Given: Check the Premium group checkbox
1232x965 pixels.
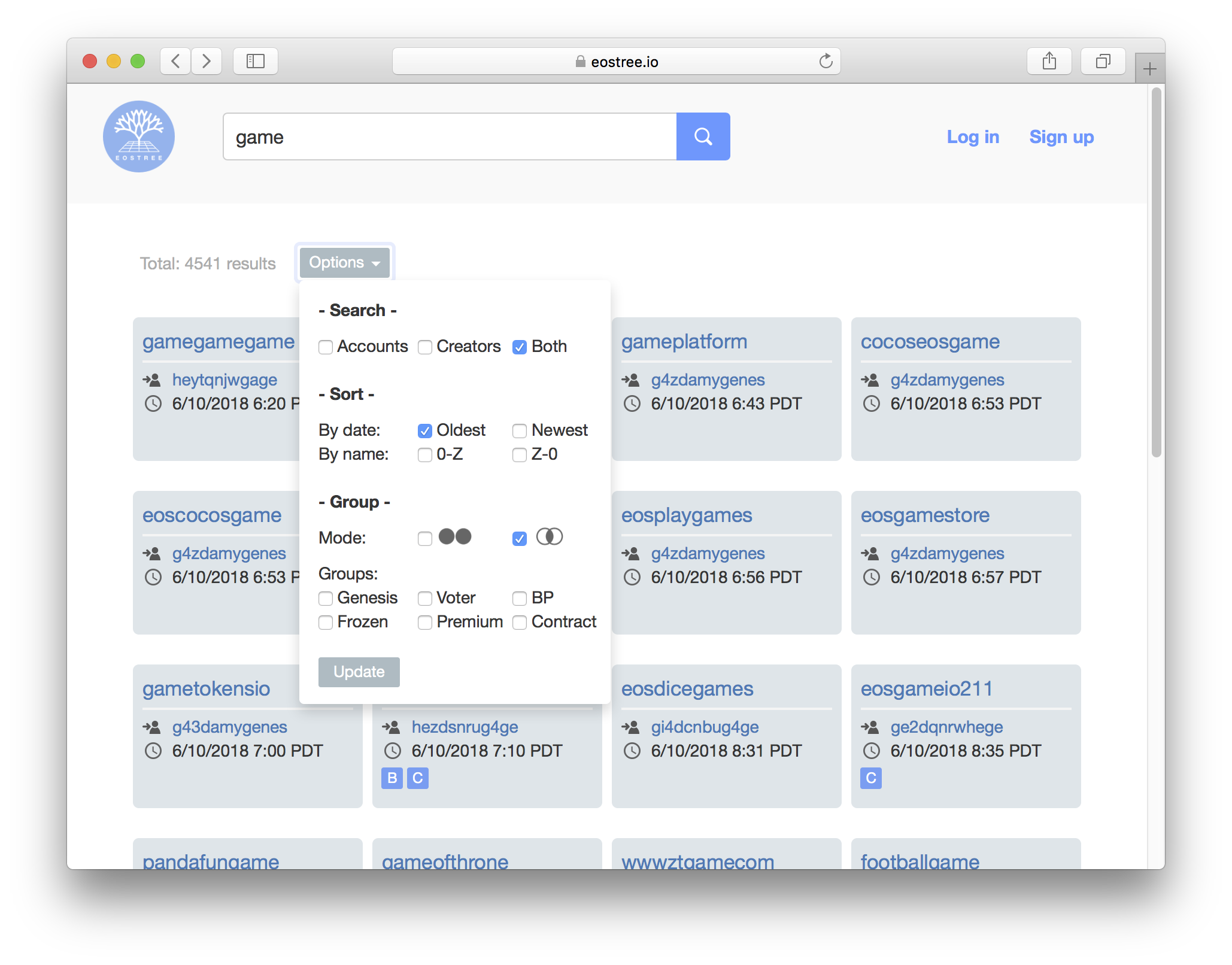Looking at the screenshot, I should pos(425,623).
